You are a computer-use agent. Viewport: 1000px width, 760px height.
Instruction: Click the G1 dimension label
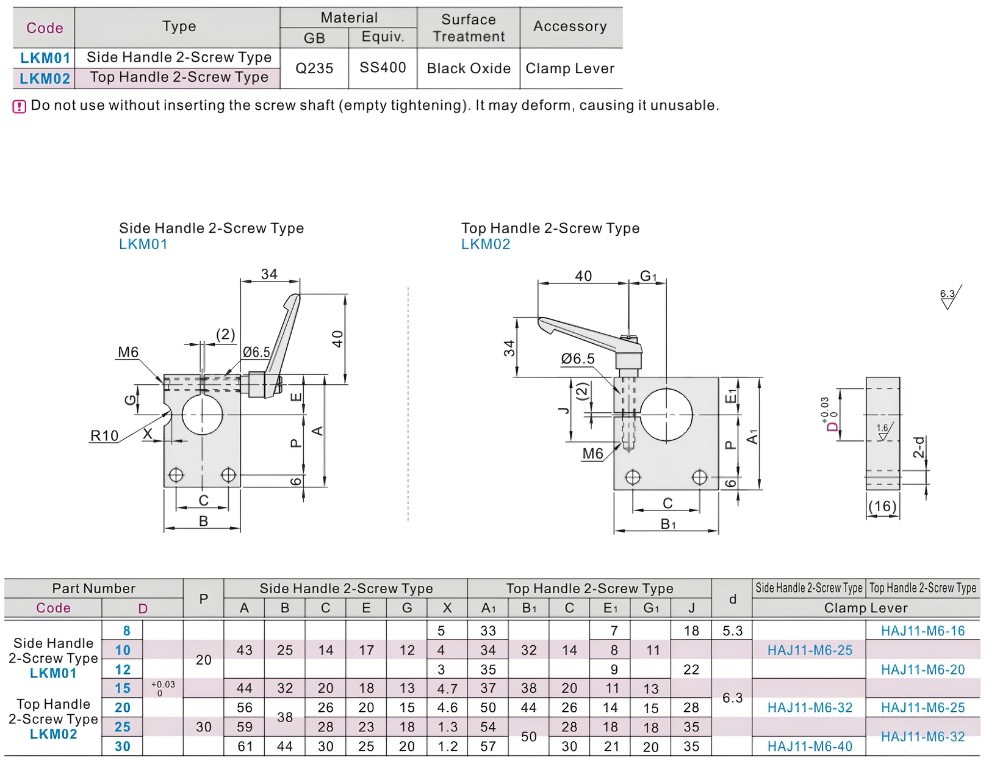648,276
